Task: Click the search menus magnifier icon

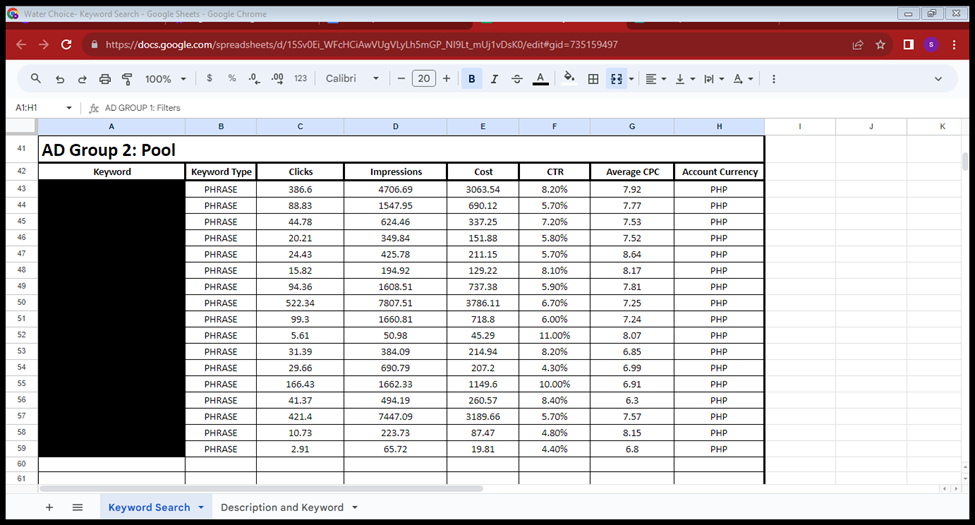Action: [x=35, y=79]
